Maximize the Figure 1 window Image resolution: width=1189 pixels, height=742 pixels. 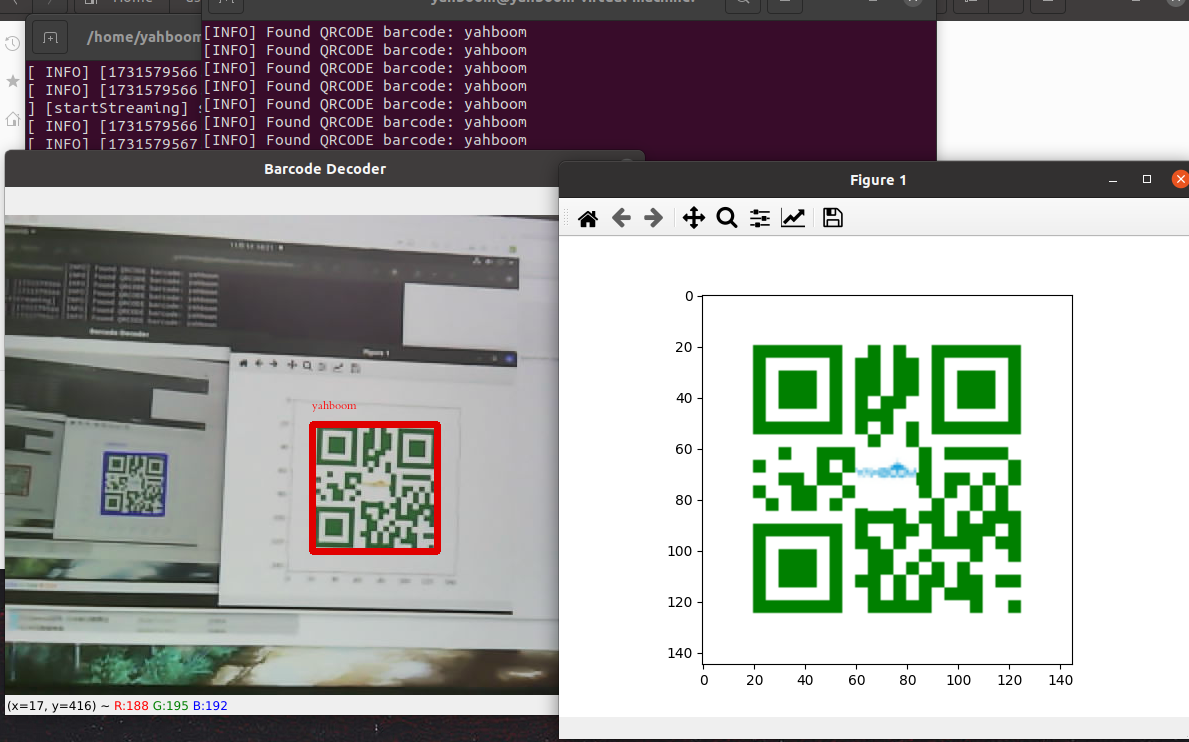(x=1147, y=180)
